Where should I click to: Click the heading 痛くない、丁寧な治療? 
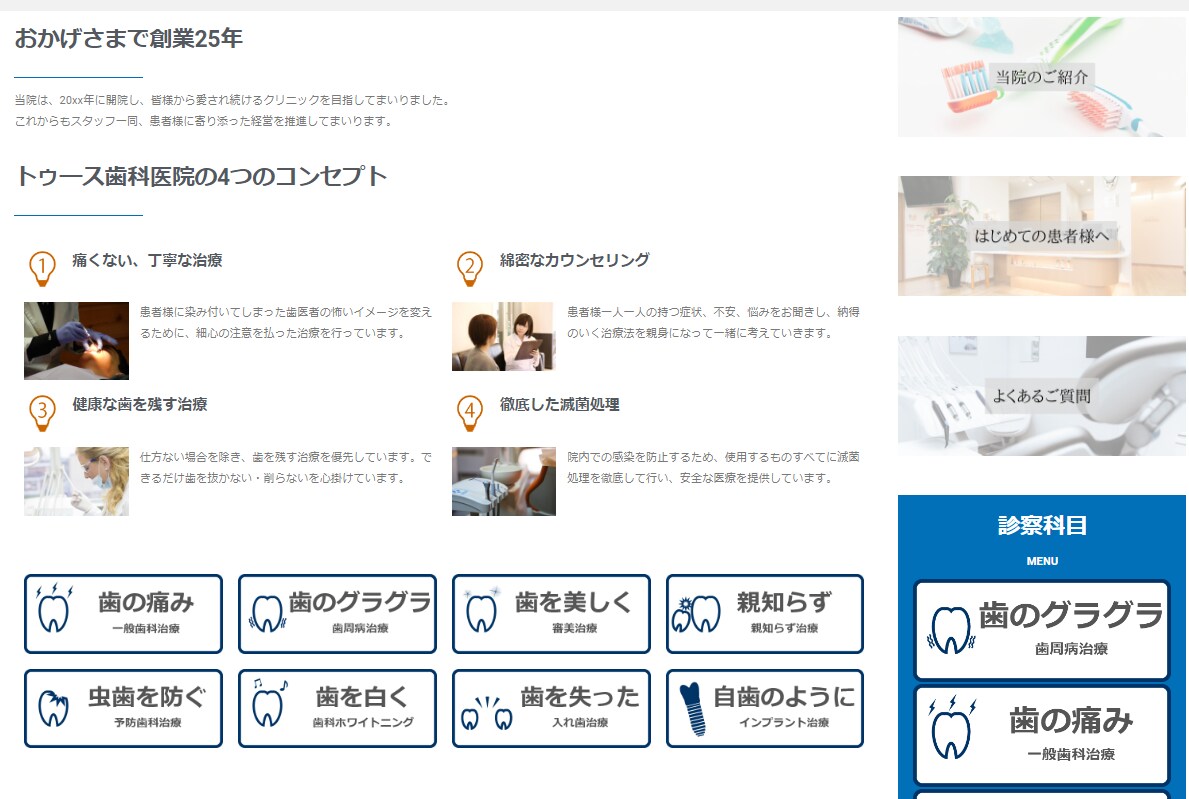pos(147,260)
